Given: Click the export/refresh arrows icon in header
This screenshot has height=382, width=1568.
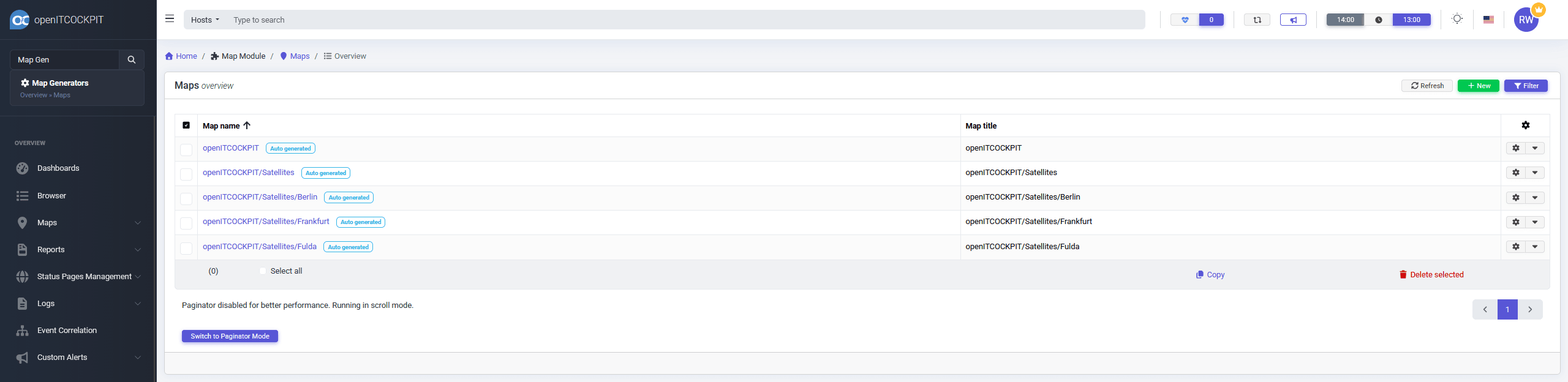Looking at the screenshot, I should pos(1257,20).
